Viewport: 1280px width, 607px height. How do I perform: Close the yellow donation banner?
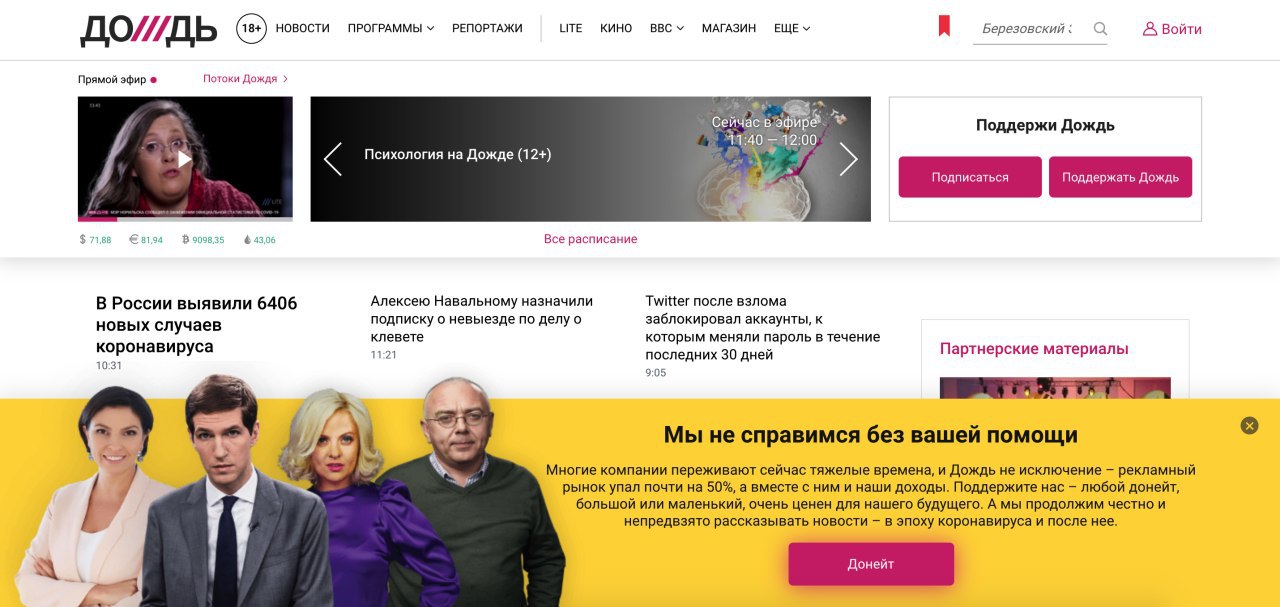coord(1249,426)
